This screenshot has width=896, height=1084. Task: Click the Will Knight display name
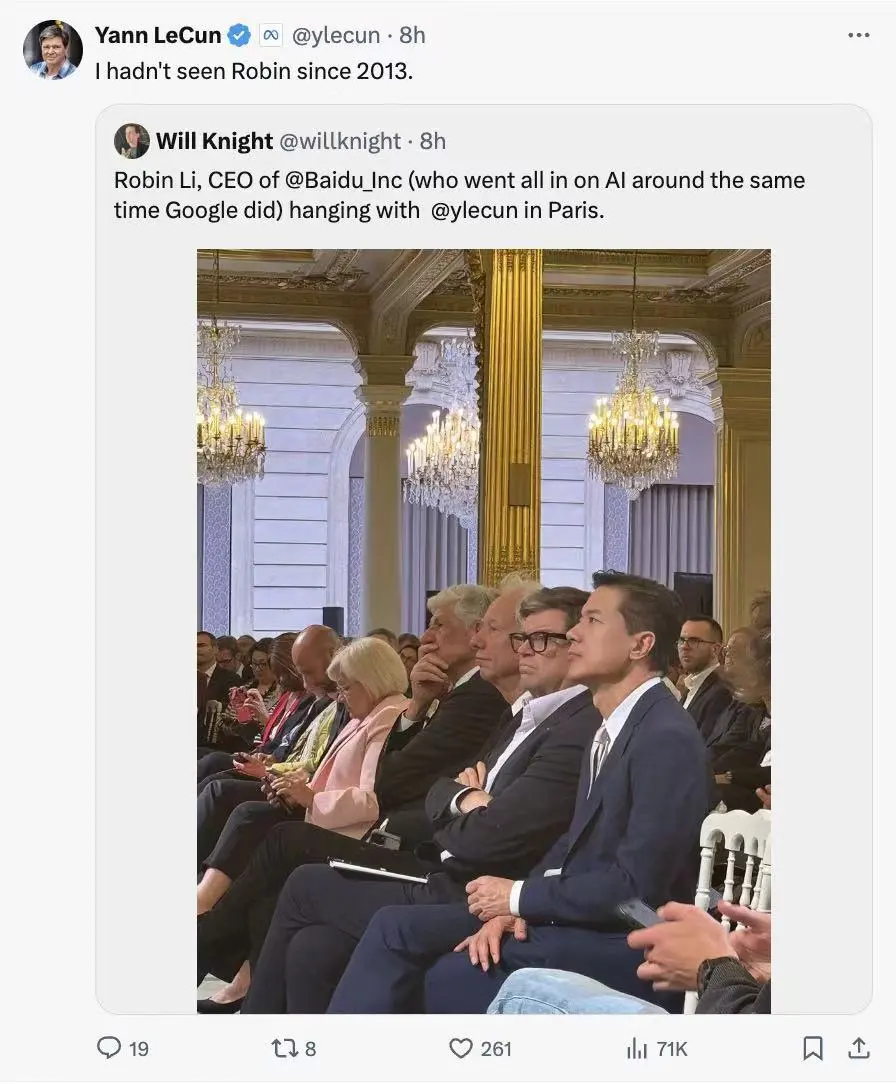point(214,141)
